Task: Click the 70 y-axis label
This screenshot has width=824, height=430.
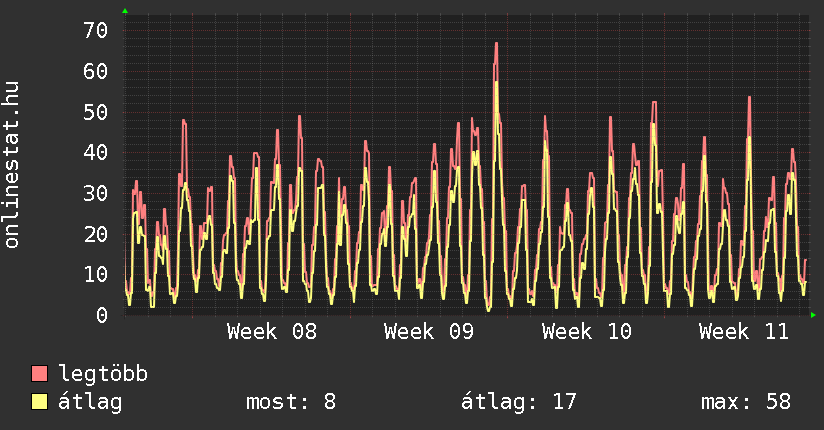Action: point(95,30)
